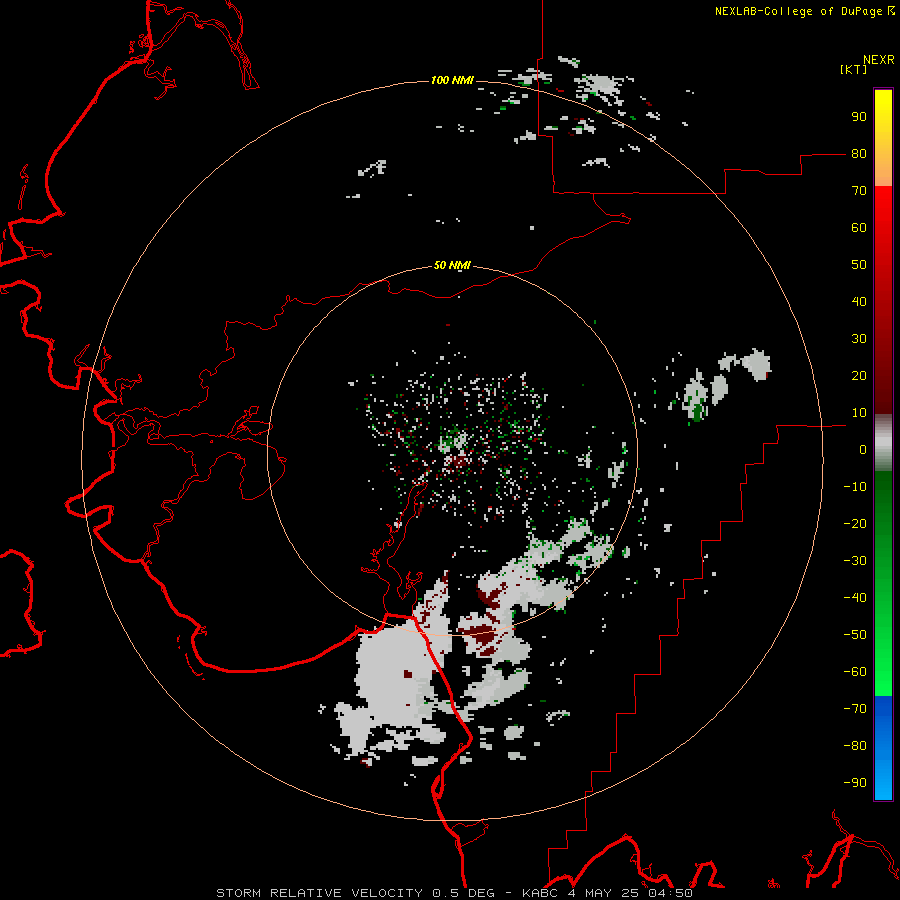The height and width of the screenshot is (900, 900).
Task: Click the 80 value on velocity scale
Action: (x=859, y=154)
